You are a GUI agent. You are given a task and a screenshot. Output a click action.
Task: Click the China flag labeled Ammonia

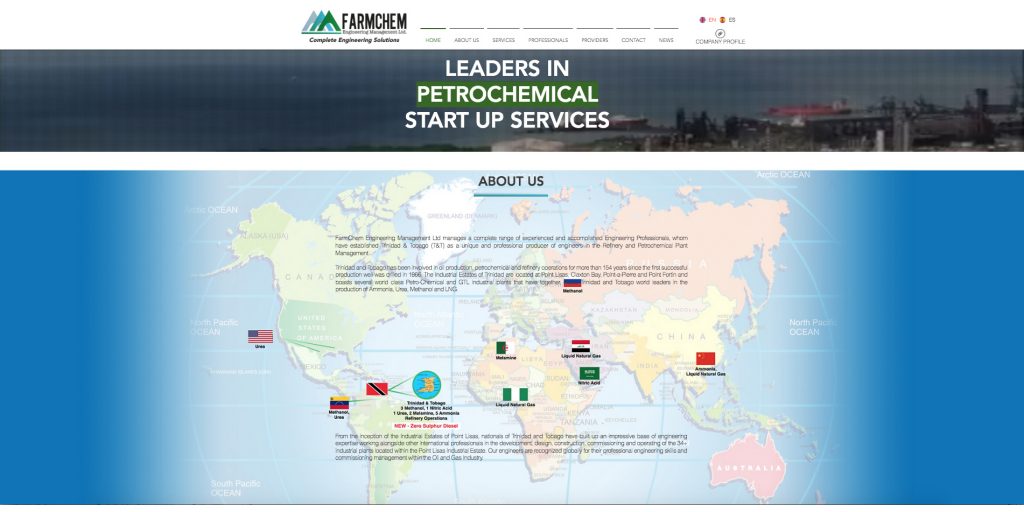point(705,359)
